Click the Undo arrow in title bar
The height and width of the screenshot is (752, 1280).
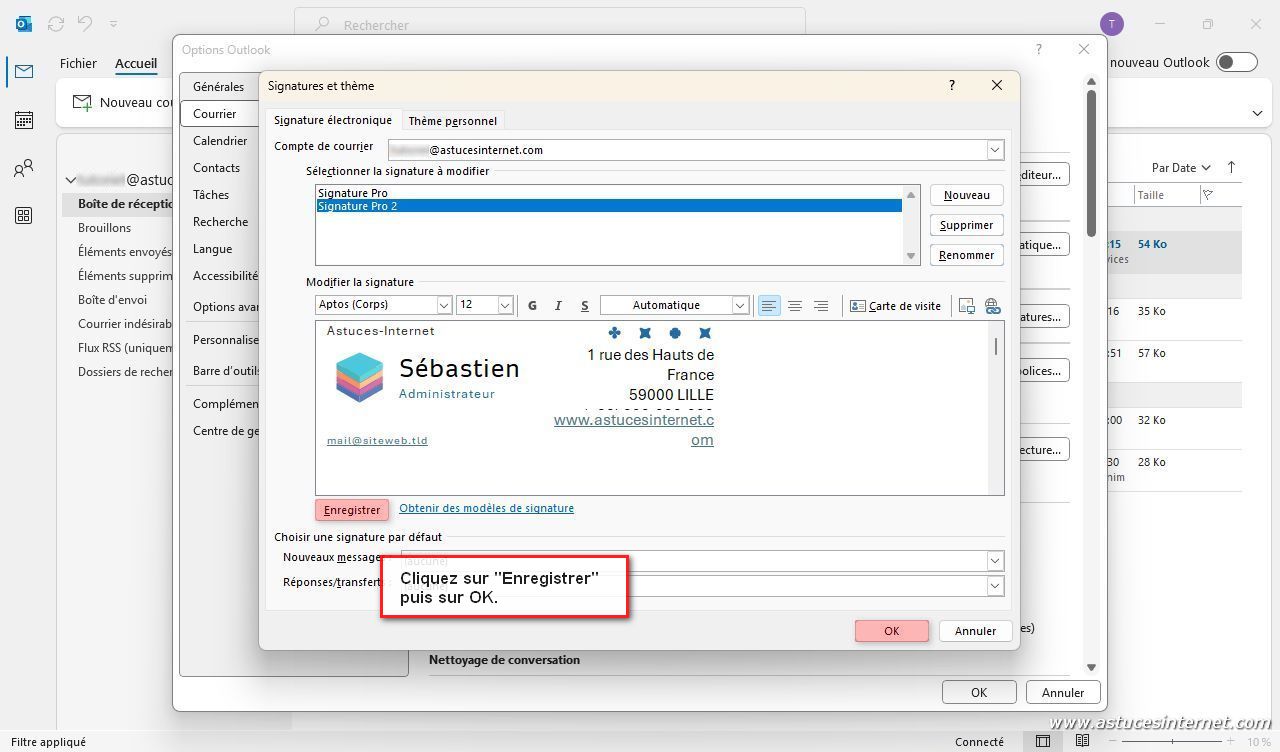coord(86,23)
